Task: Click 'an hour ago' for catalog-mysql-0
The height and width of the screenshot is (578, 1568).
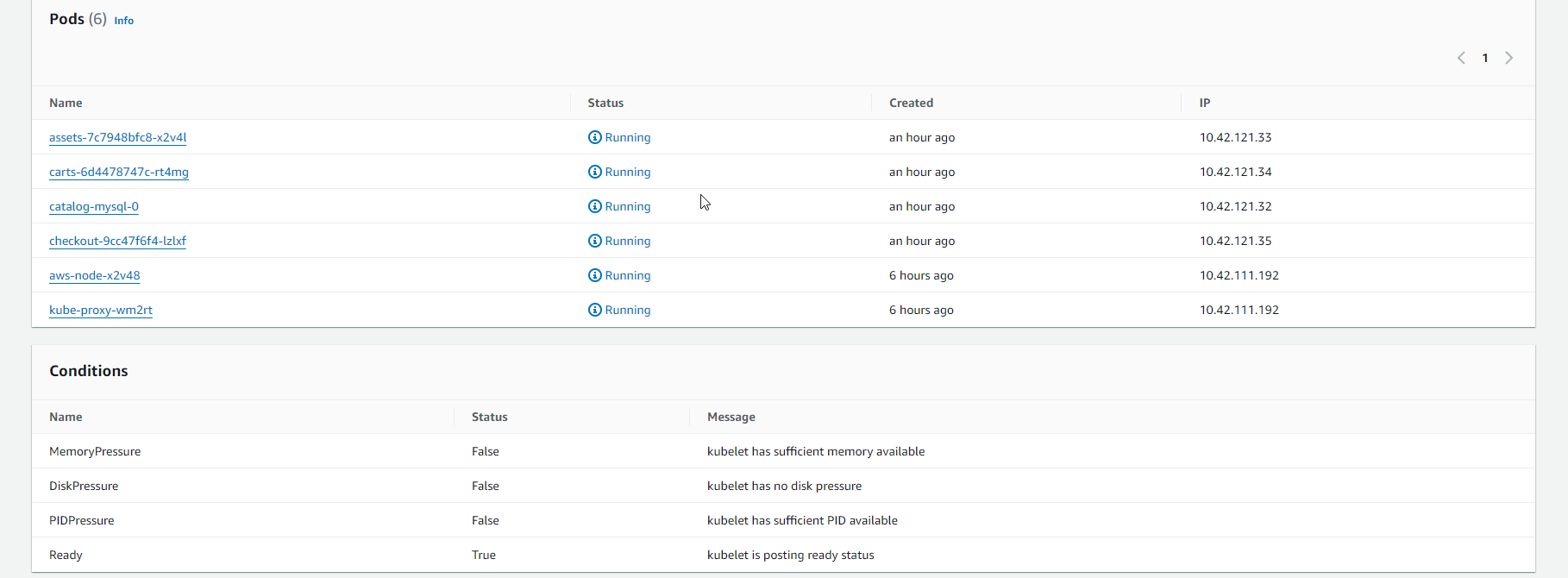Action: click(922, 206)
